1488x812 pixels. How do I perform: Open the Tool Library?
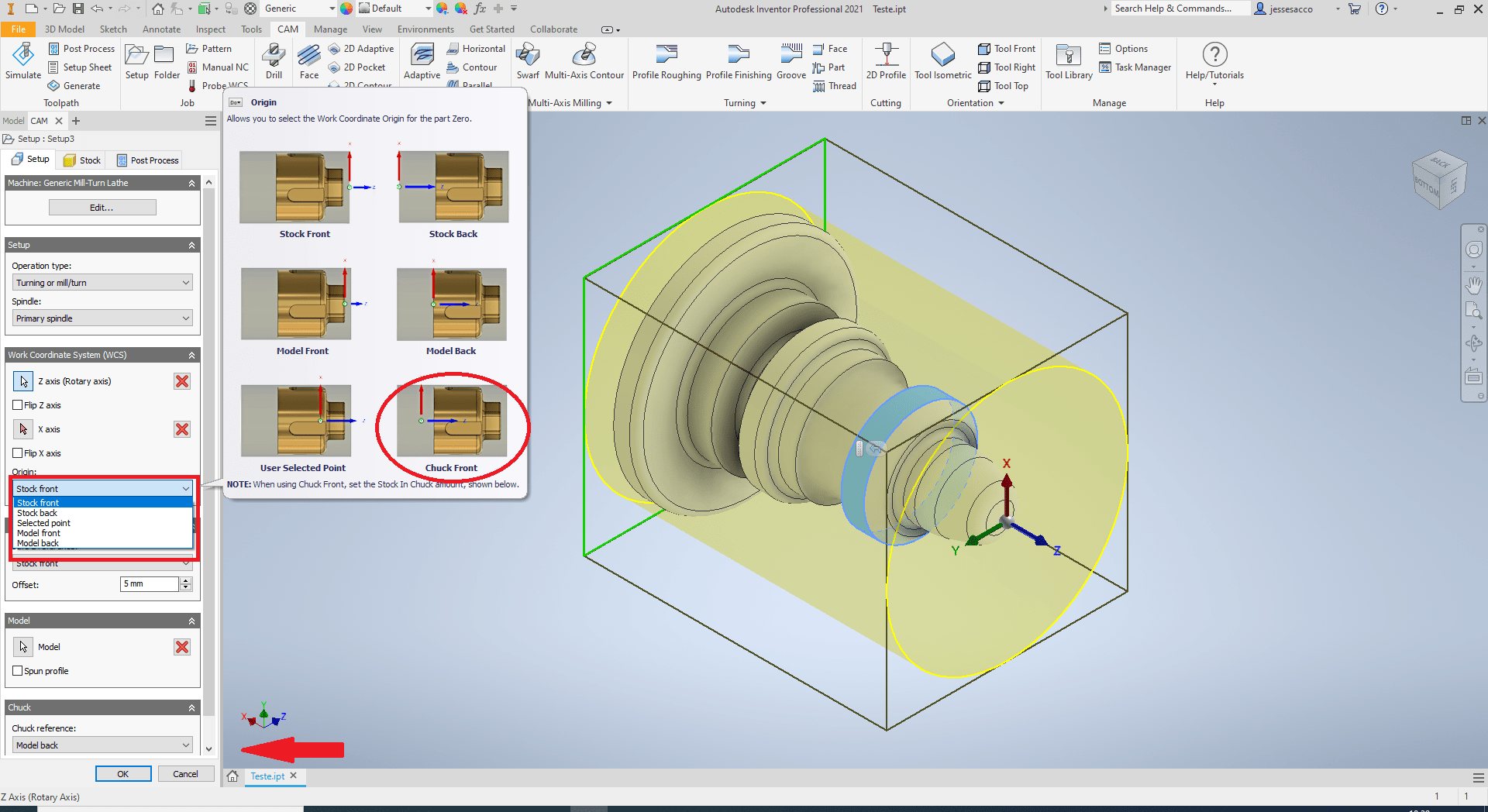point(1068,62)
